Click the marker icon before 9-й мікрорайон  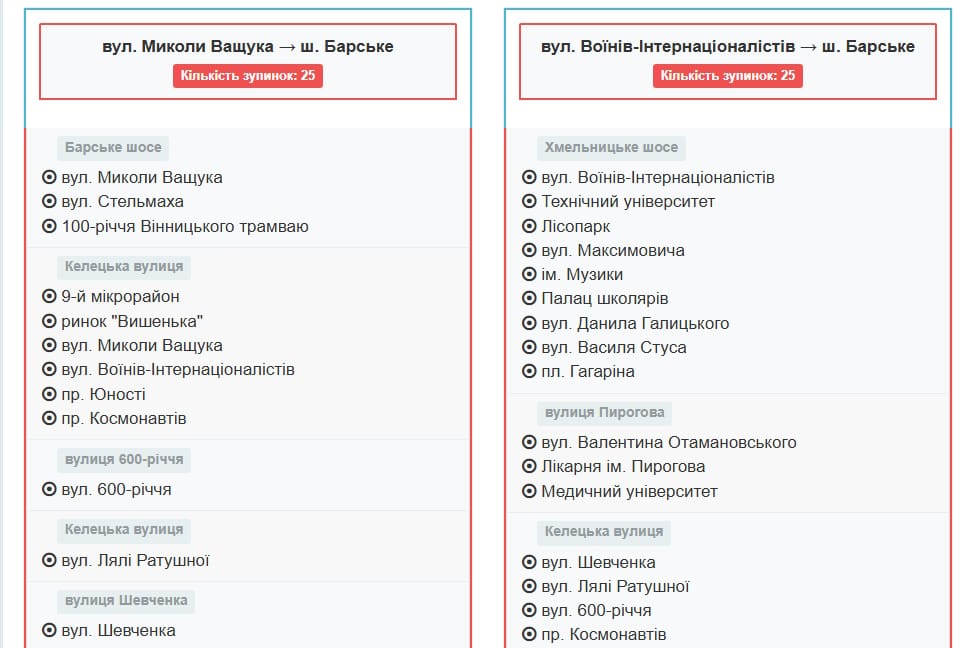pos(49,297)
